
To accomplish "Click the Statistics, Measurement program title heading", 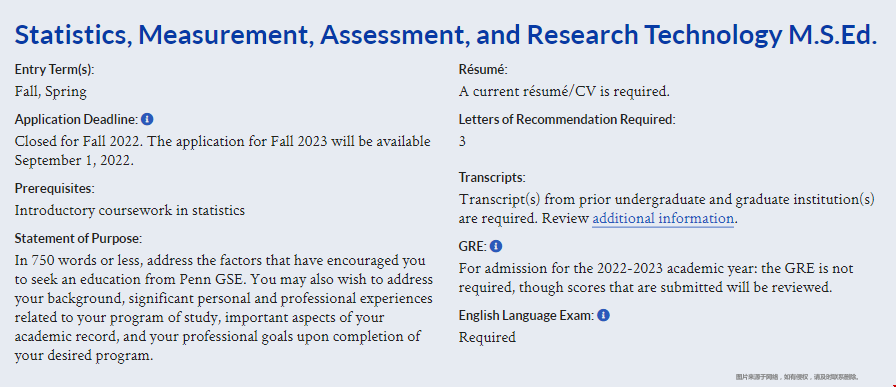I will [445, 35].
